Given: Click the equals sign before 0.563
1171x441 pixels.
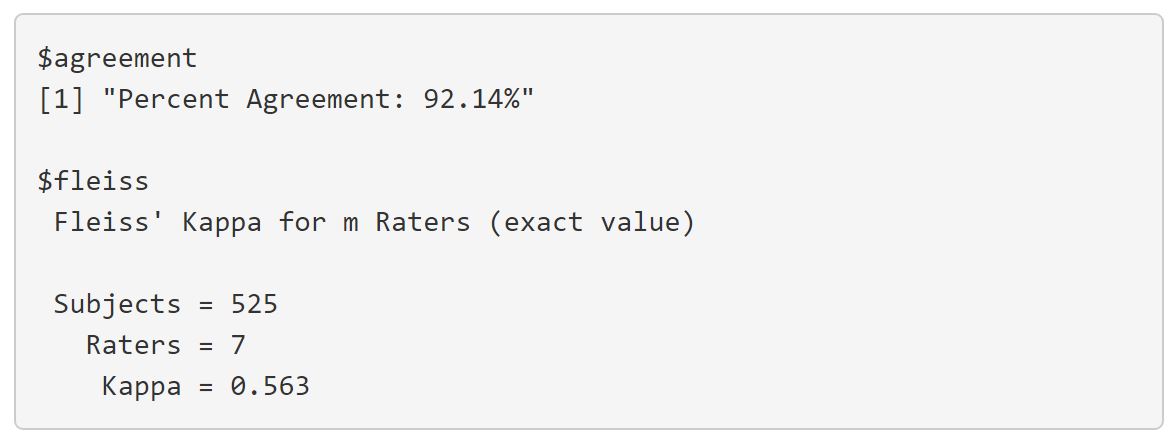Looking at the screenshot, I should (x=205, y=386).
